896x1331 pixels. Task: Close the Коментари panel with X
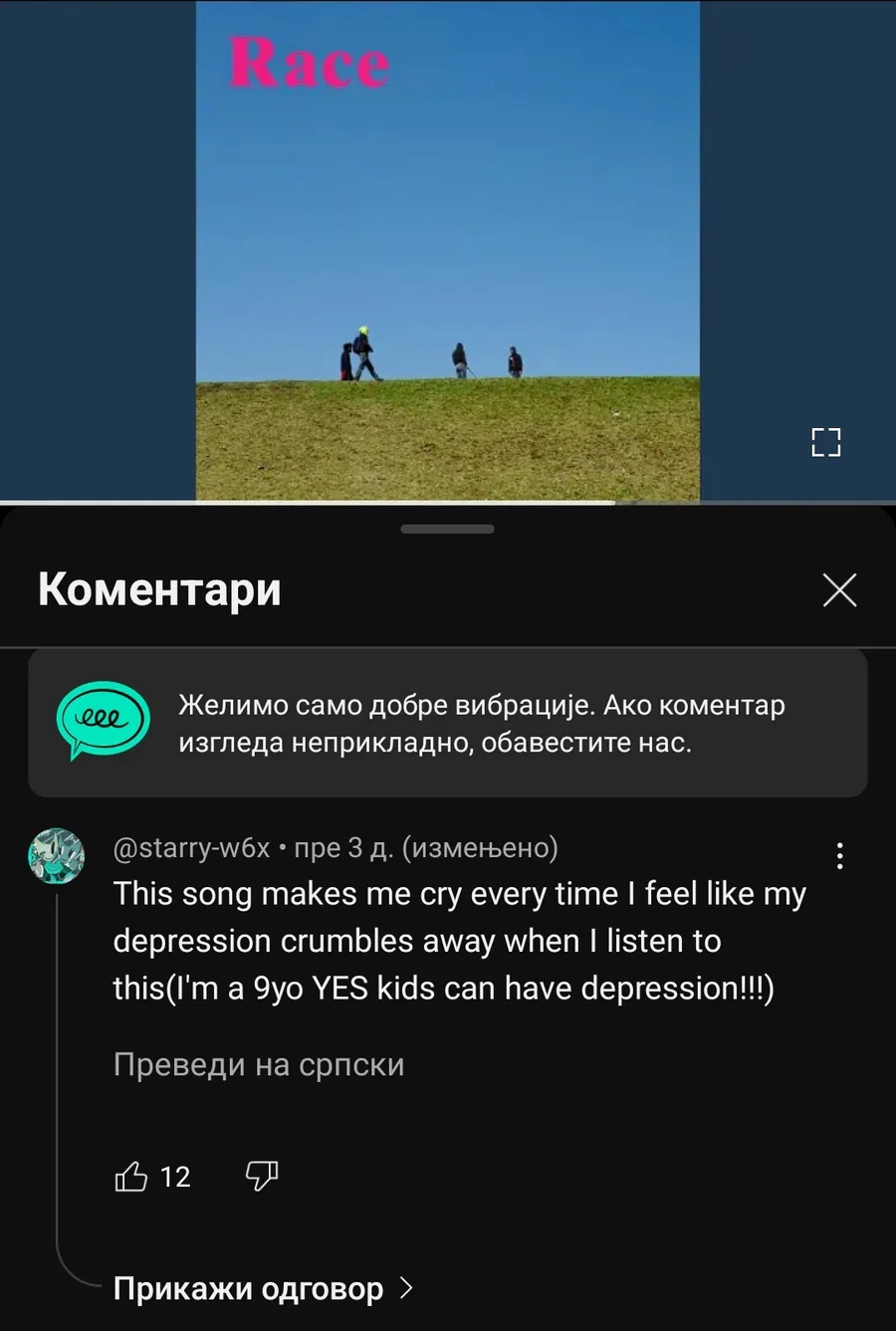click(x=839, y=590)
